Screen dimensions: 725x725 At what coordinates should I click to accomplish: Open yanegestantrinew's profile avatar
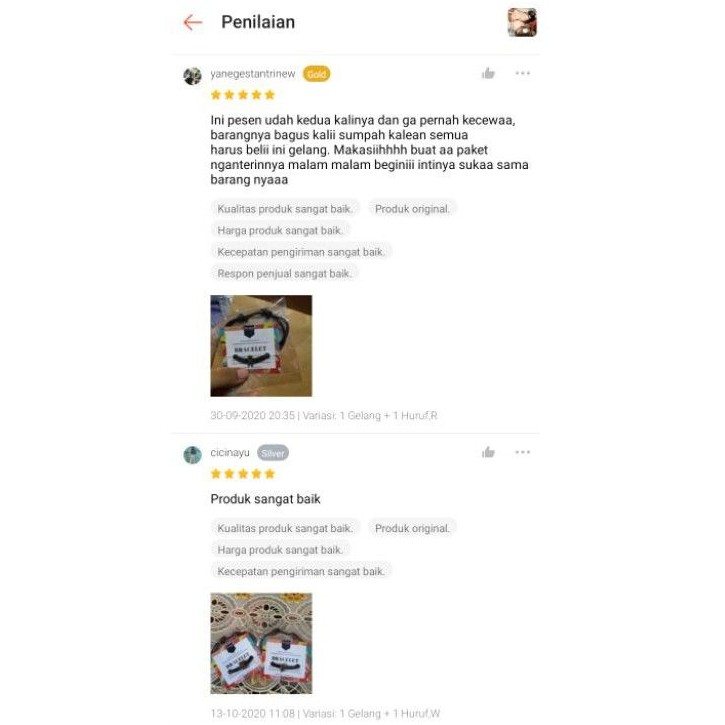tap(192, 76)
